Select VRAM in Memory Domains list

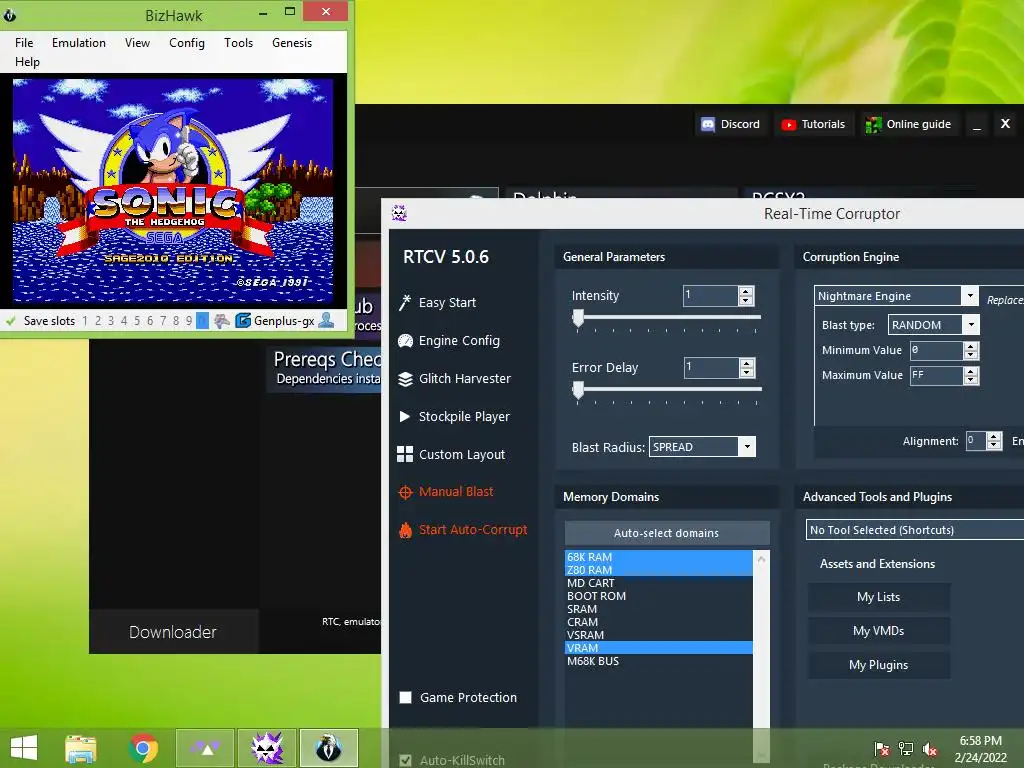pyautogui.click(x=658, y=648)
